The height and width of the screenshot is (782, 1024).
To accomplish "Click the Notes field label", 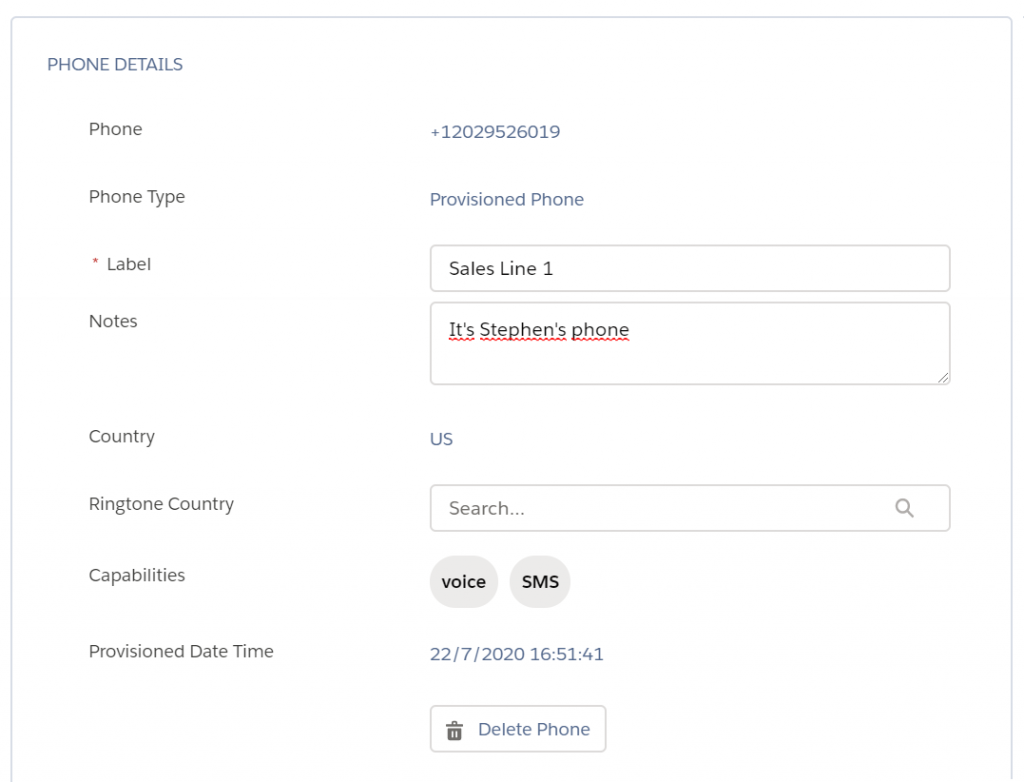I will pos(113,321).
